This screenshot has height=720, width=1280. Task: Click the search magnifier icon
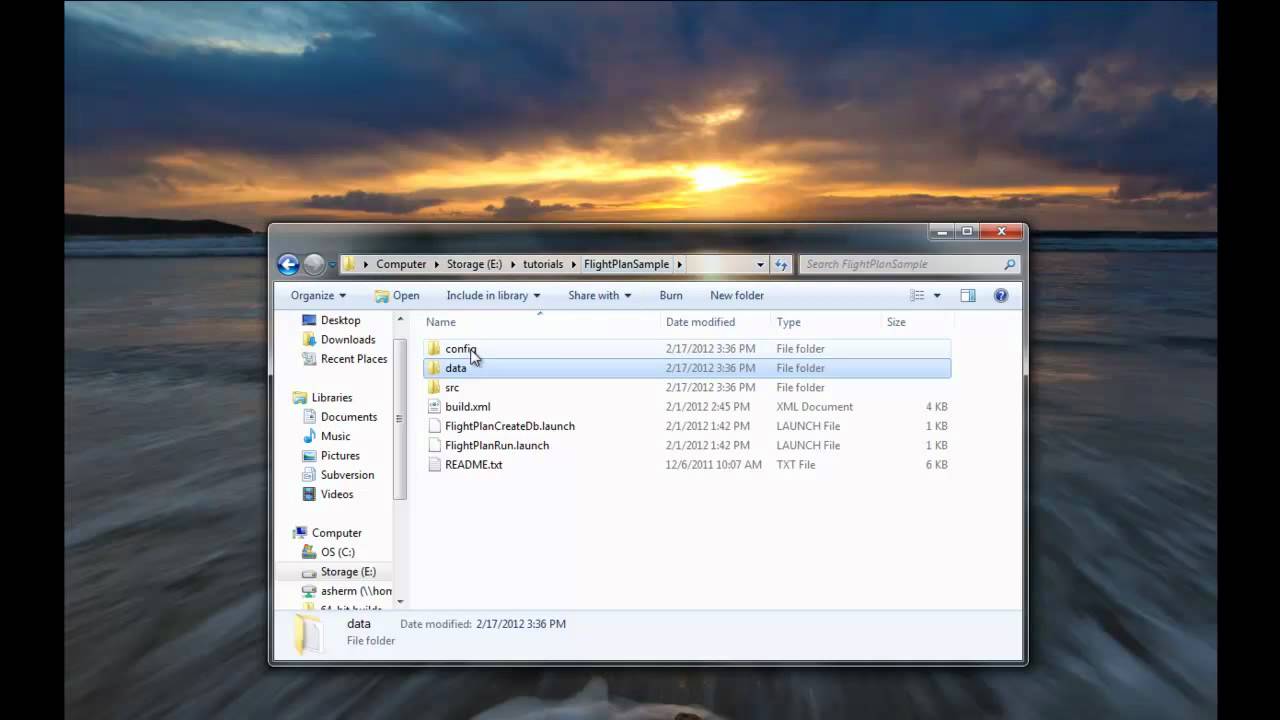(x=1009, y=264)
